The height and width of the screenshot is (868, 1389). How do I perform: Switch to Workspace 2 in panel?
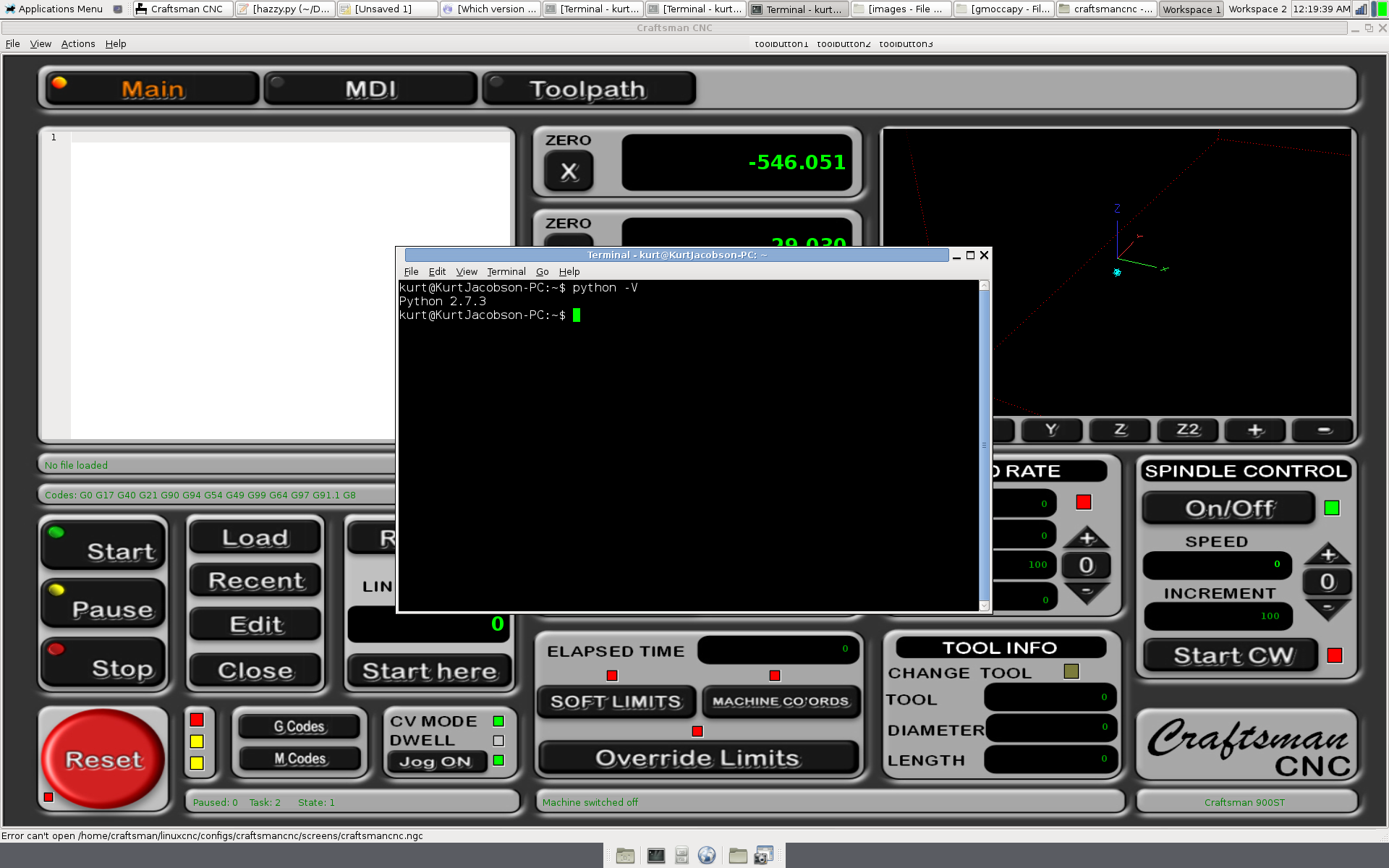(x=1257, y=9)
